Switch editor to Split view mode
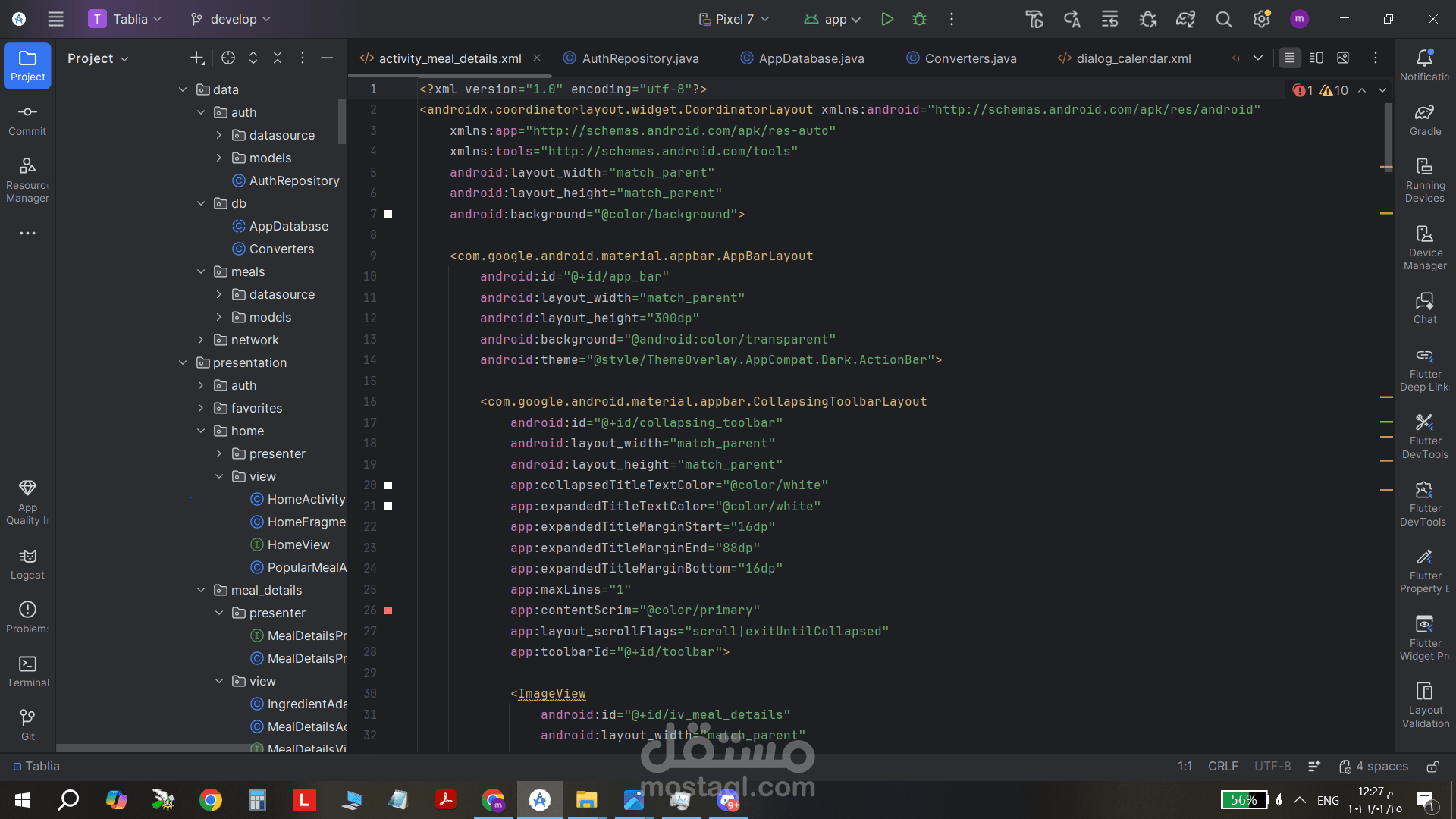Screen dimensions: 1456x819 (x=1316, y=58)
